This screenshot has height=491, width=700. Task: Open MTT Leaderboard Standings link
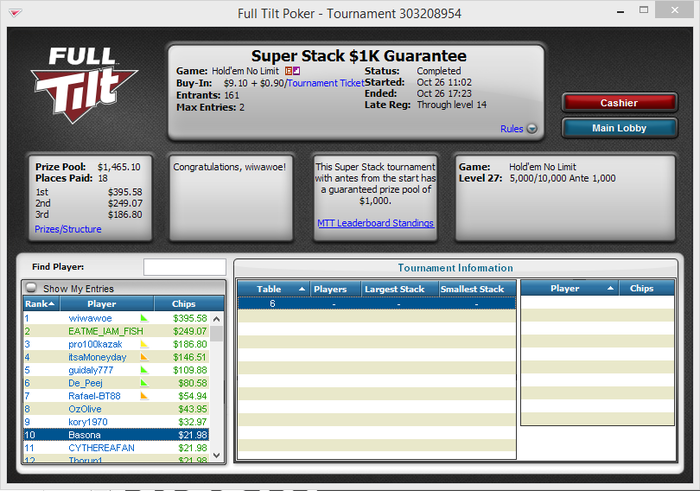(x=375, y=223)
